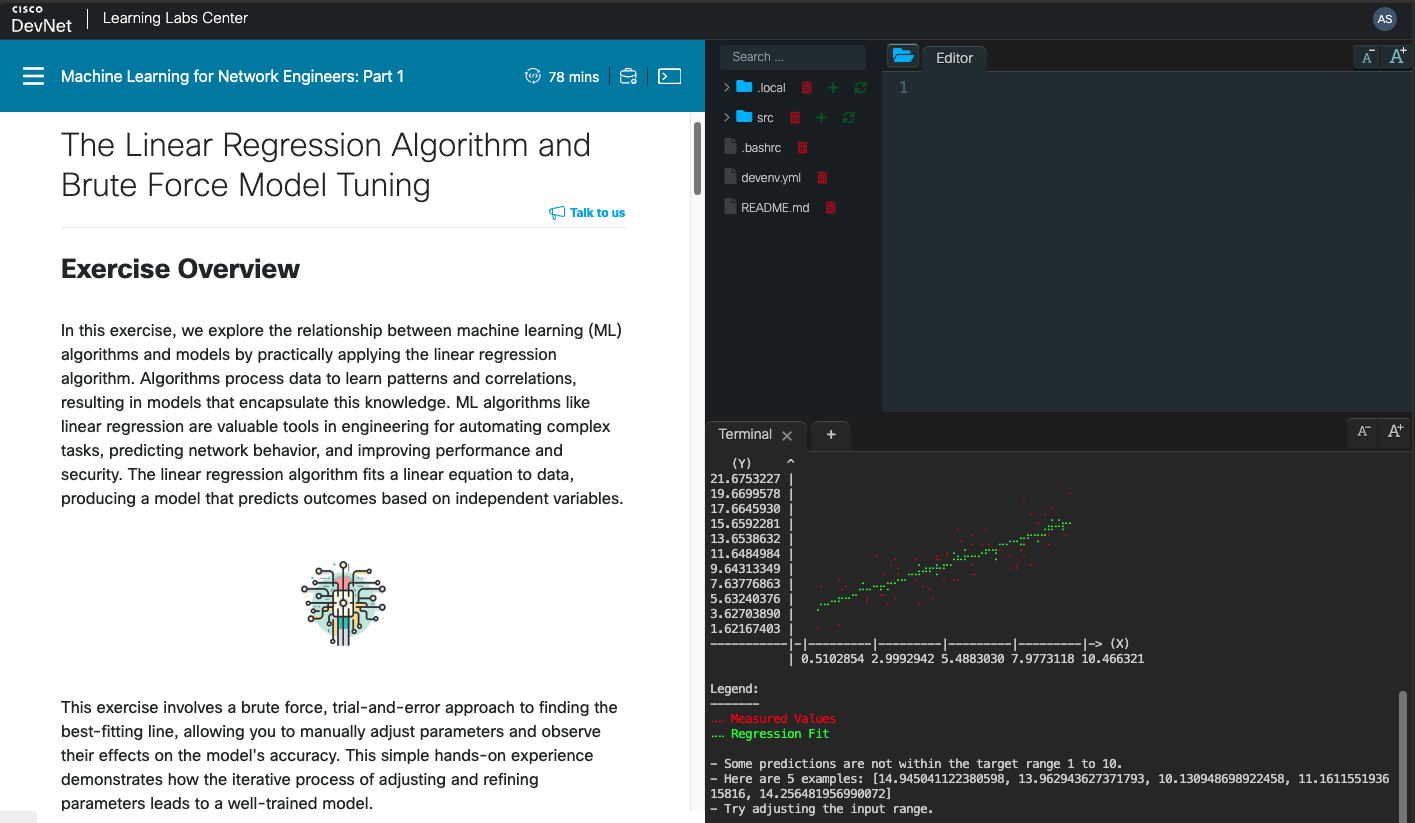The width and height of the screenshot is (1415, 823).
Task: Select the Terminal tab
Action: [743, 434]
